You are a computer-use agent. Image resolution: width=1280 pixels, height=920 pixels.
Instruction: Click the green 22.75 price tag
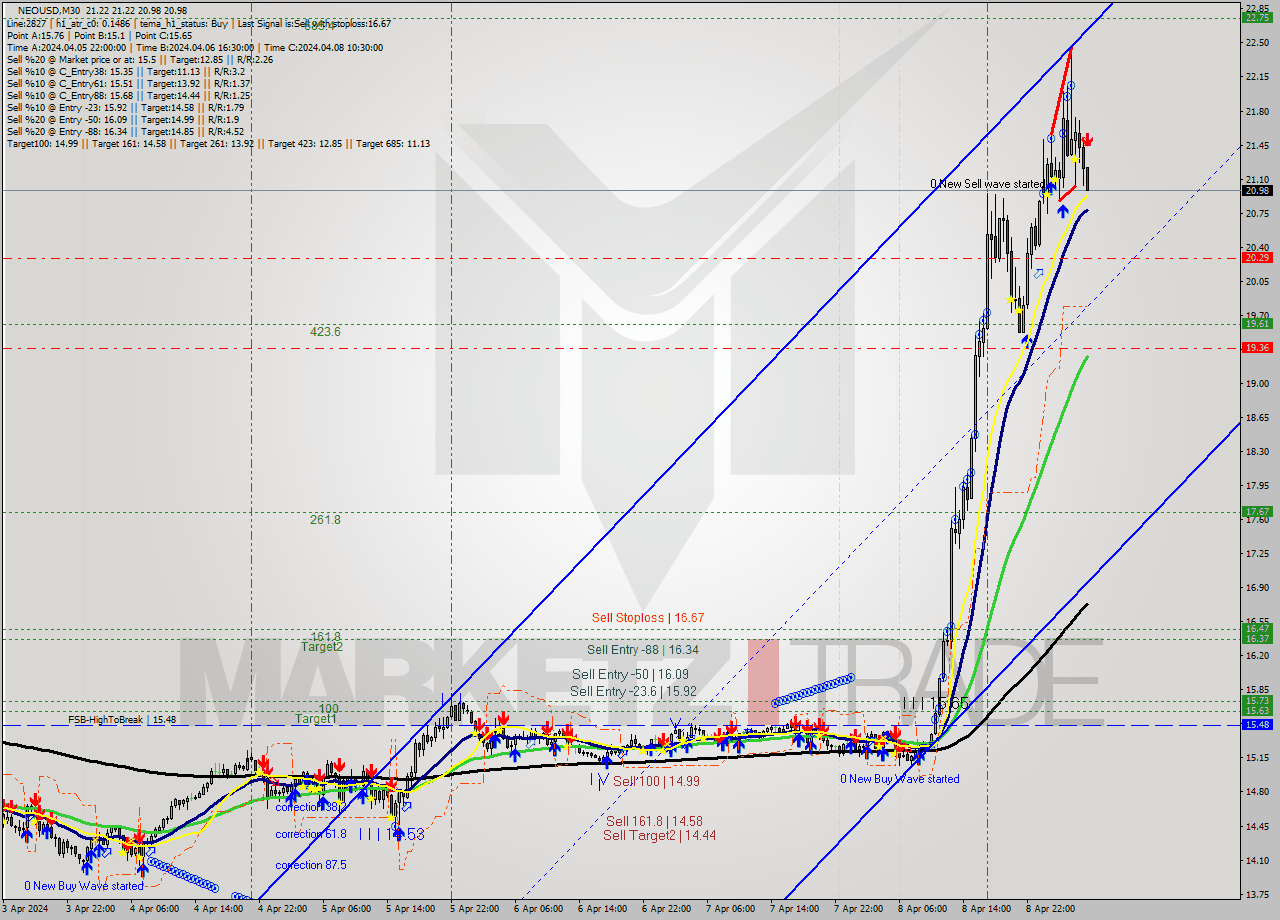click(1257, 16)
